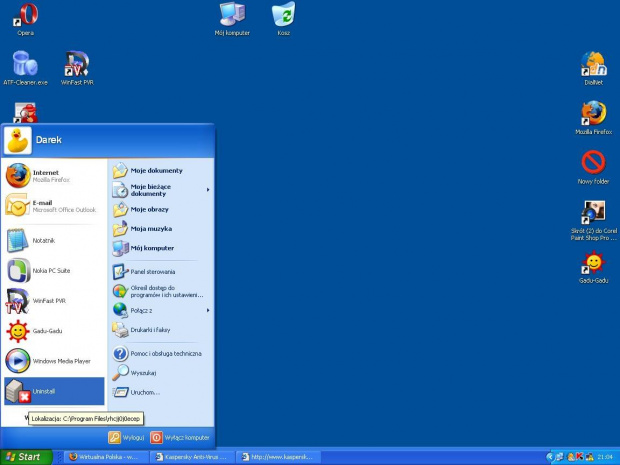Switch to Wirtualna Polska taskbar window

106,457
